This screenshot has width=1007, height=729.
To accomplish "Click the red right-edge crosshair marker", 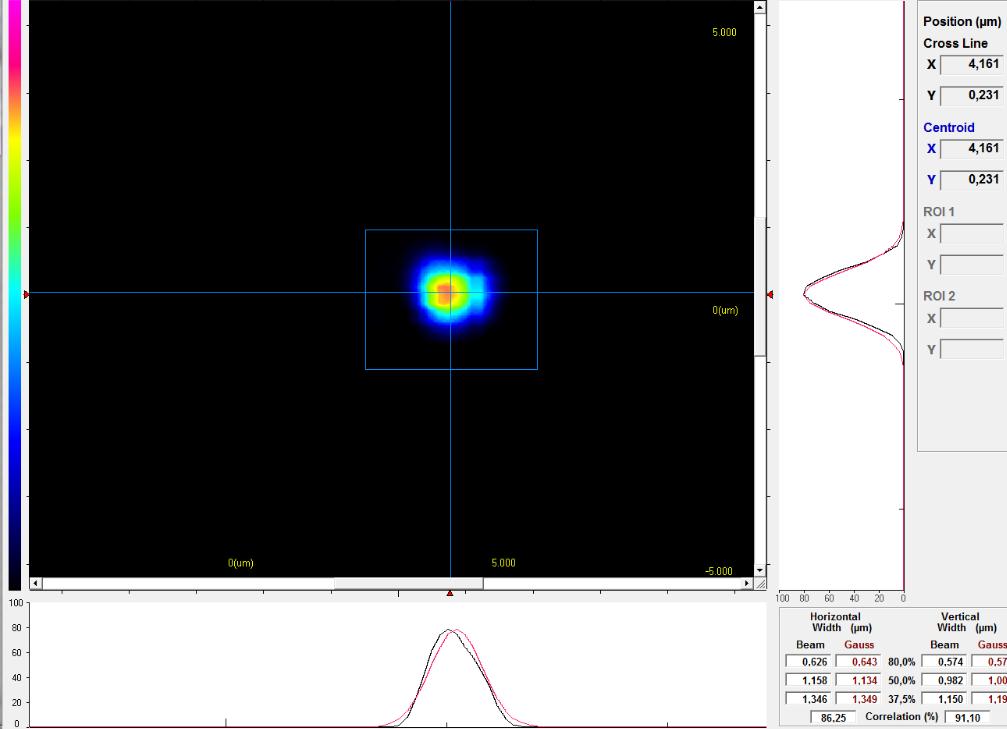I will click(769, 294).
